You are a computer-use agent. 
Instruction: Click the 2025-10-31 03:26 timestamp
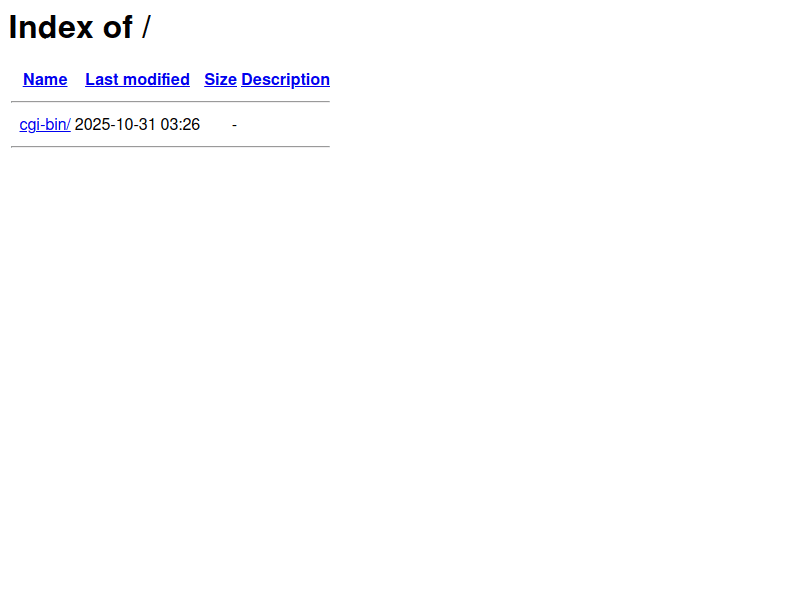point(137,124)
